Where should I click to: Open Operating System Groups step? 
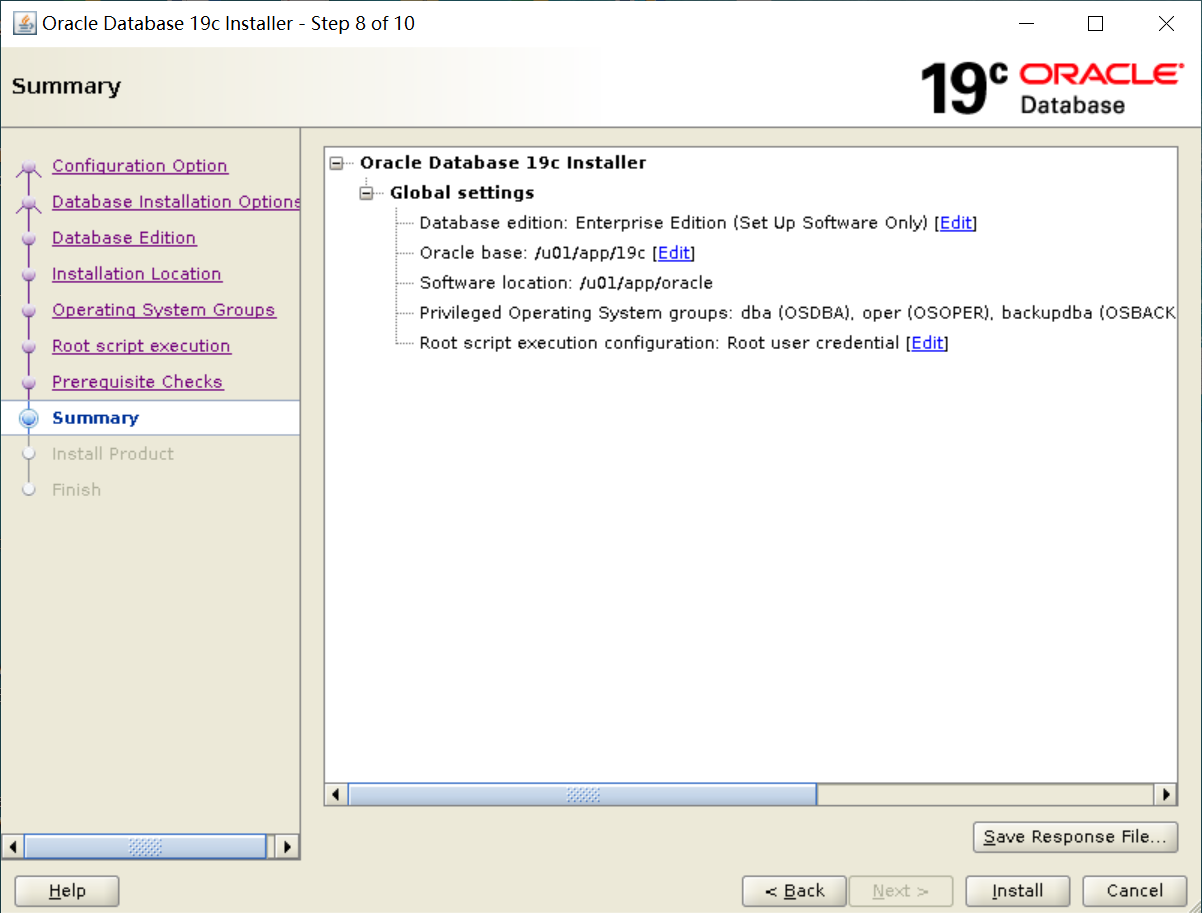tap(164, 310)
